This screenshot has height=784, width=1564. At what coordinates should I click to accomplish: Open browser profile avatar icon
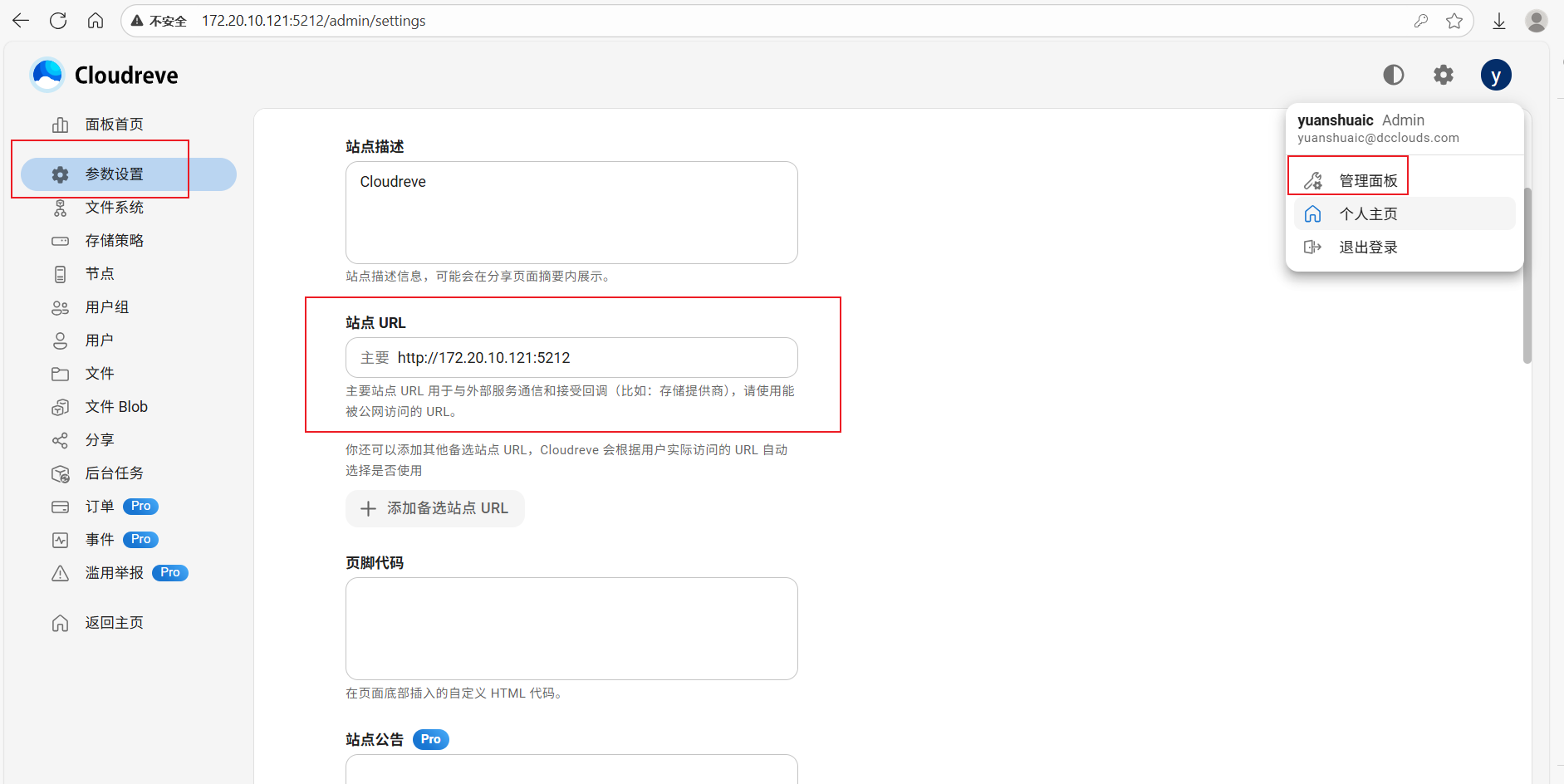(x=1537, y=21)
